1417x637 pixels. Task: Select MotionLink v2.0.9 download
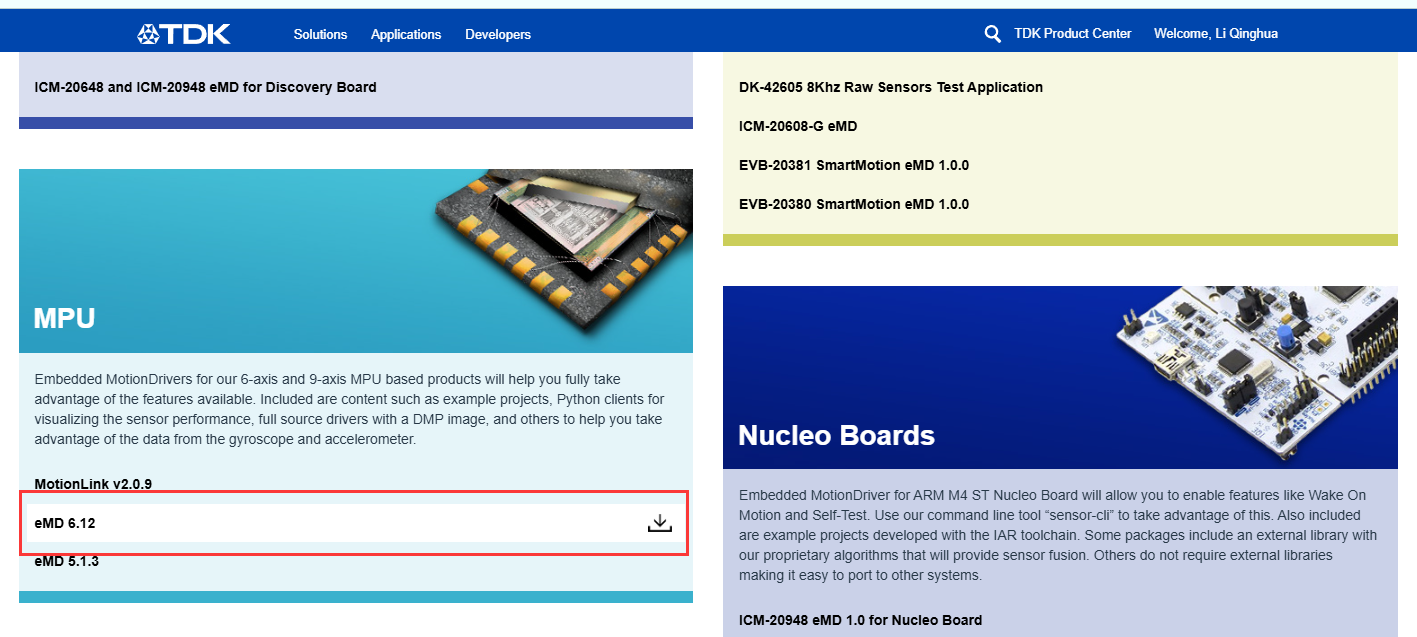click(x=93, y=484)
